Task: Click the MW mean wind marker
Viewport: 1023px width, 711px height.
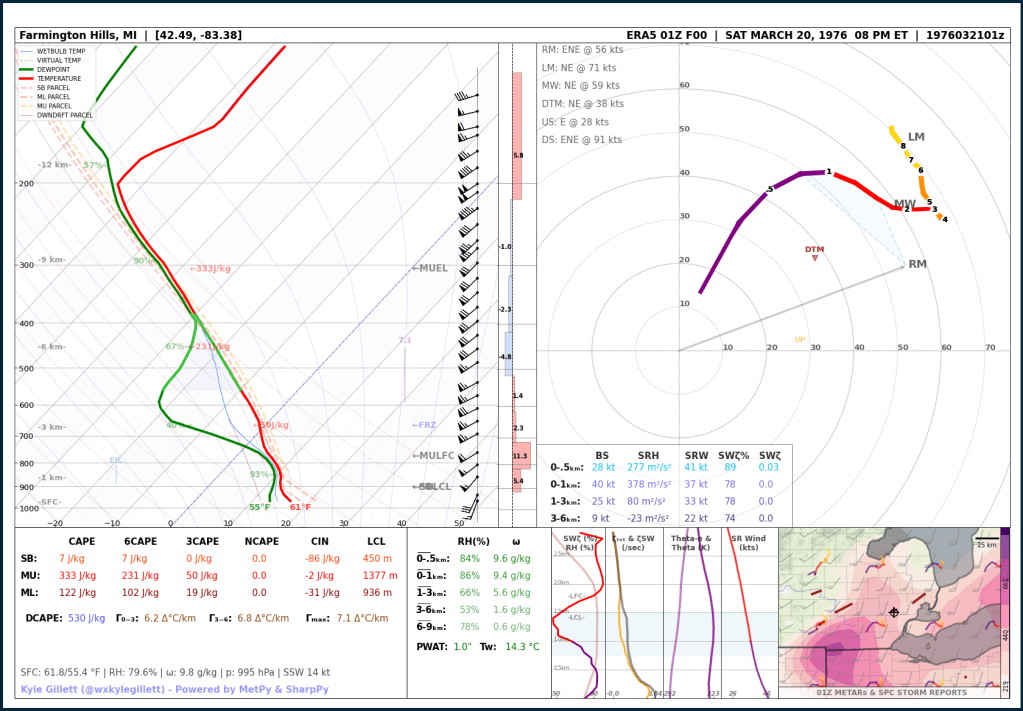Action: tap(904, 204)
